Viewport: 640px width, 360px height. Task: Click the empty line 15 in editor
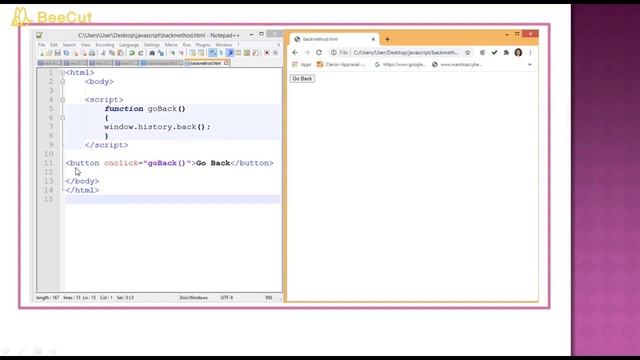173,199
